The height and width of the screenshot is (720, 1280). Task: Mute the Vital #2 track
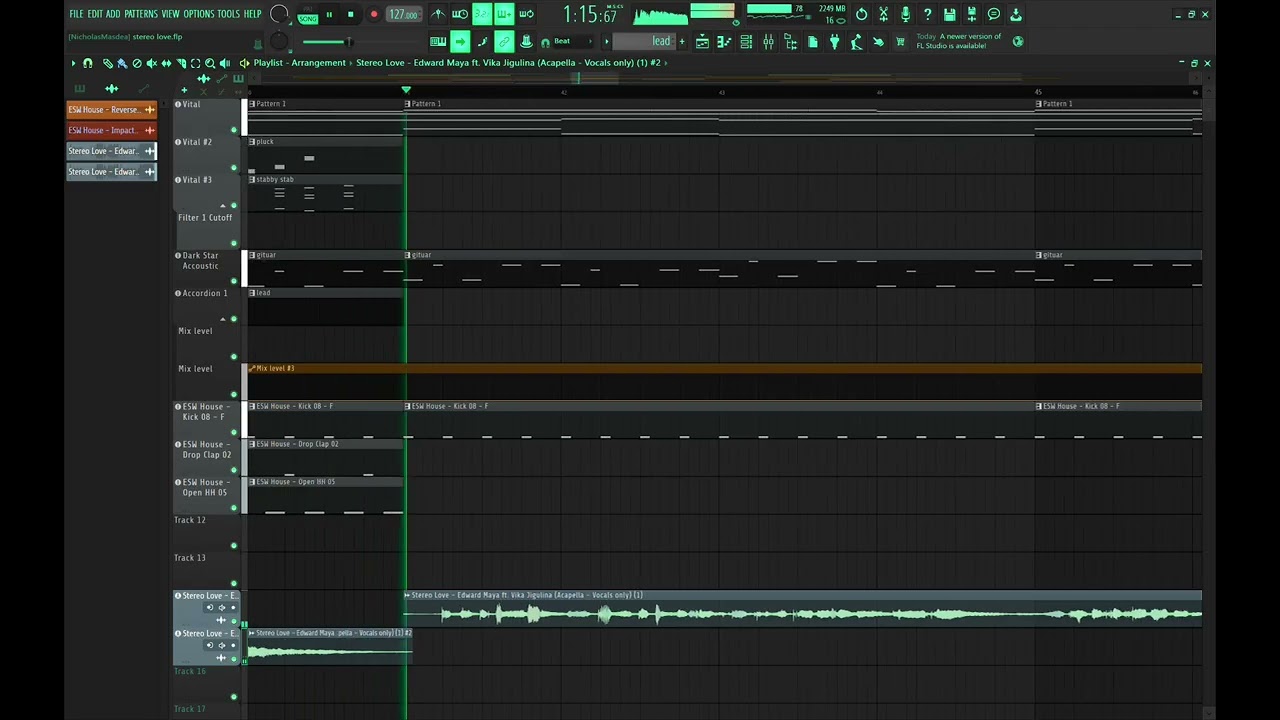(x=234, y=168)
